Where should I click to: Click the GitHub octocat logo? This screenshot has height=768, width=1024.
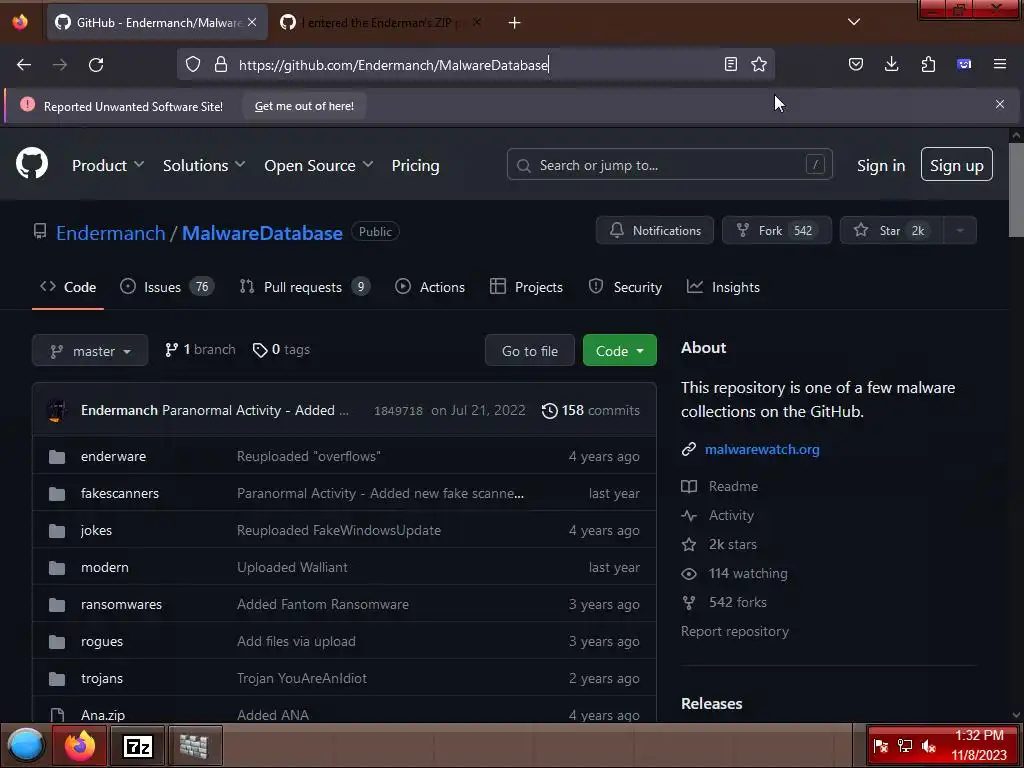(x=32, y=163)
